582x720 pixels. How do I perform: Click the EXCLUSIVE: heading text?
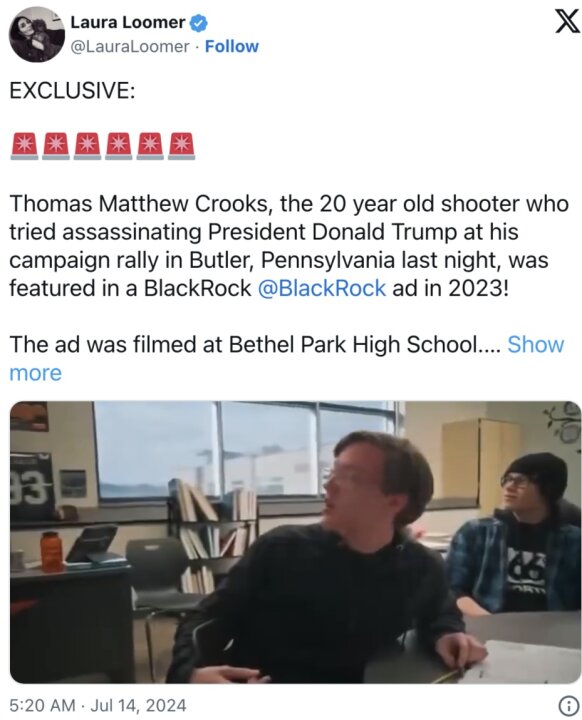point(72,90)
